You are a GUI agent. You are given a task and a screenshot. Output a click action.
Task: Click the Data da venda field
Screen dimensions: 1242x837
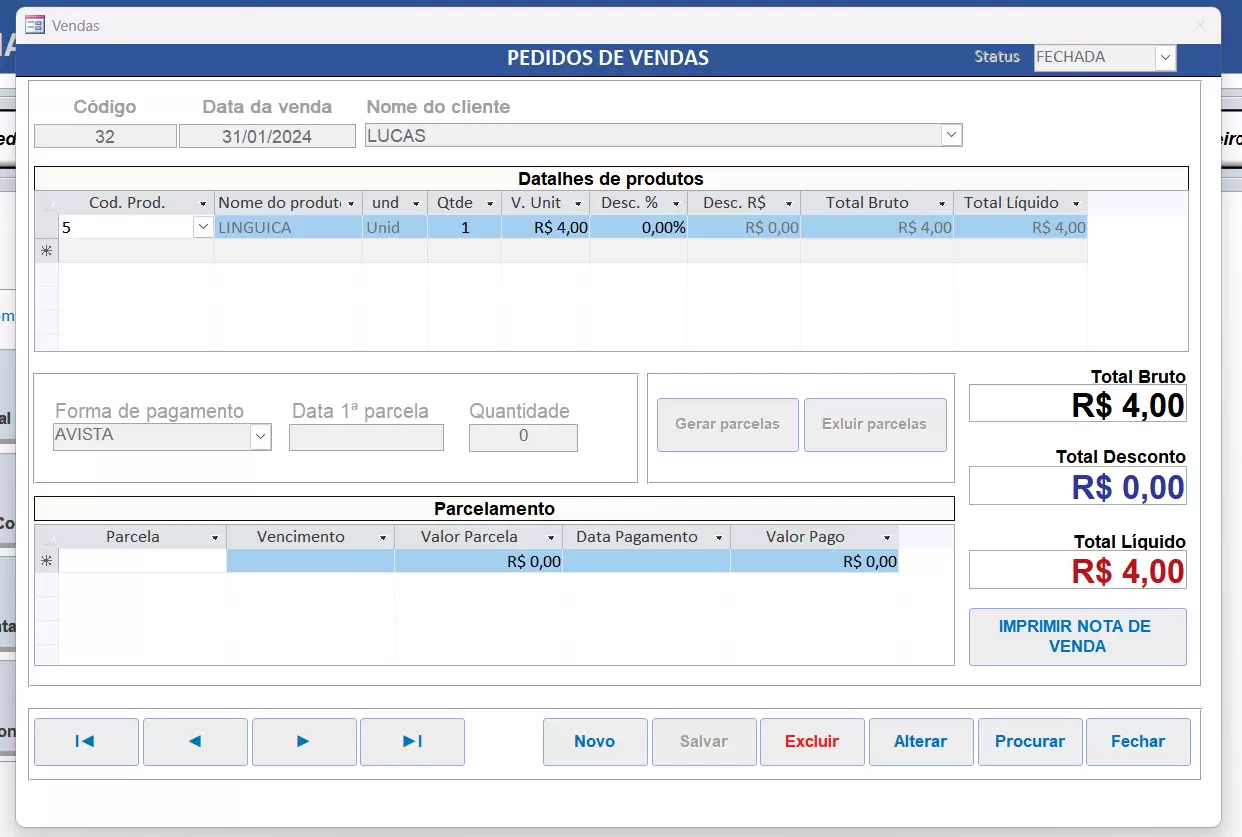click(267, 136)
